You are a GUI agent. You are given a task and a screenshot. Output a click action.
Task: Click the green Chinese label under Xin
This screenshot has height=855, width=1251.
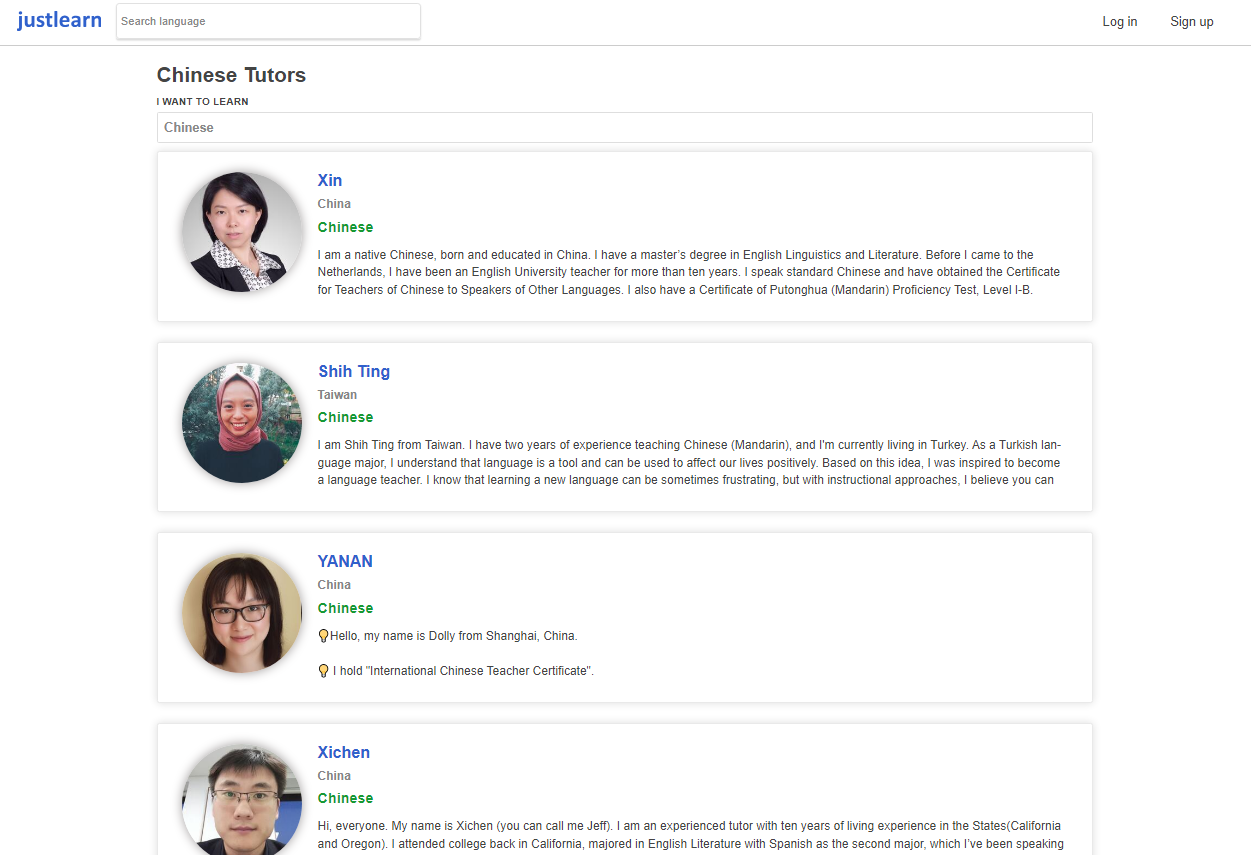click(x=345, y=227)
